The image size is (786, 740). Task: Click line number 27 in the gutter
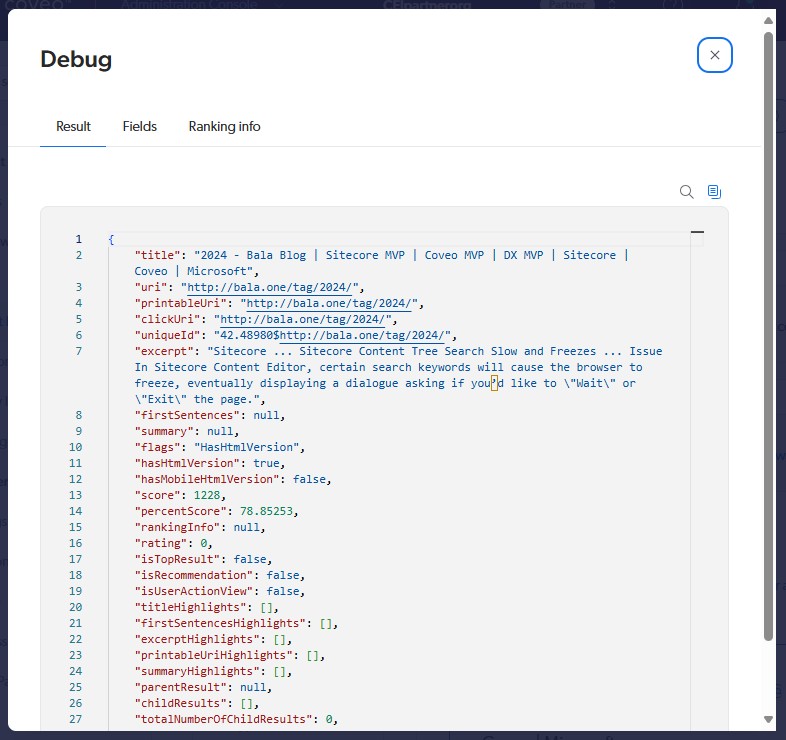pyautogui.click(x=75, y=719)
